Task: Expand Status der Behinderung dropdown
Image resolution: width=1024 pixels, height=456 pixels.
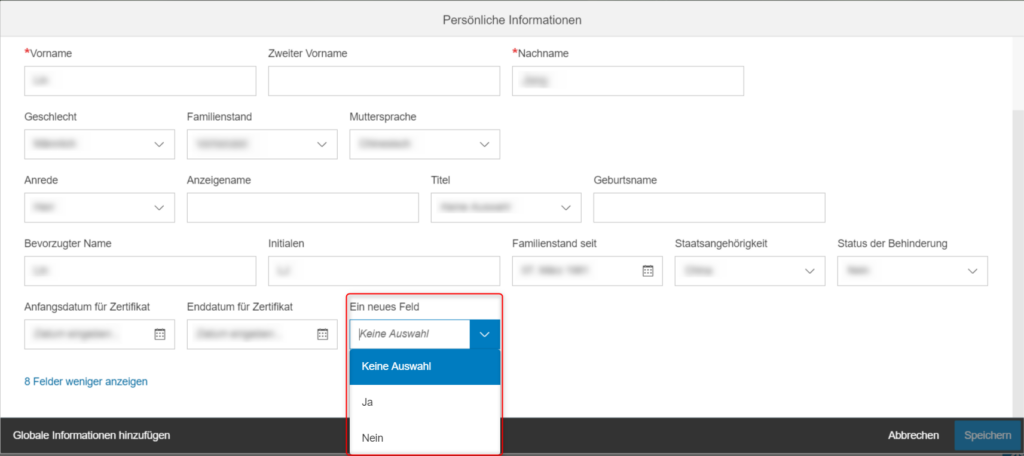Action: [x=972, y=270]
